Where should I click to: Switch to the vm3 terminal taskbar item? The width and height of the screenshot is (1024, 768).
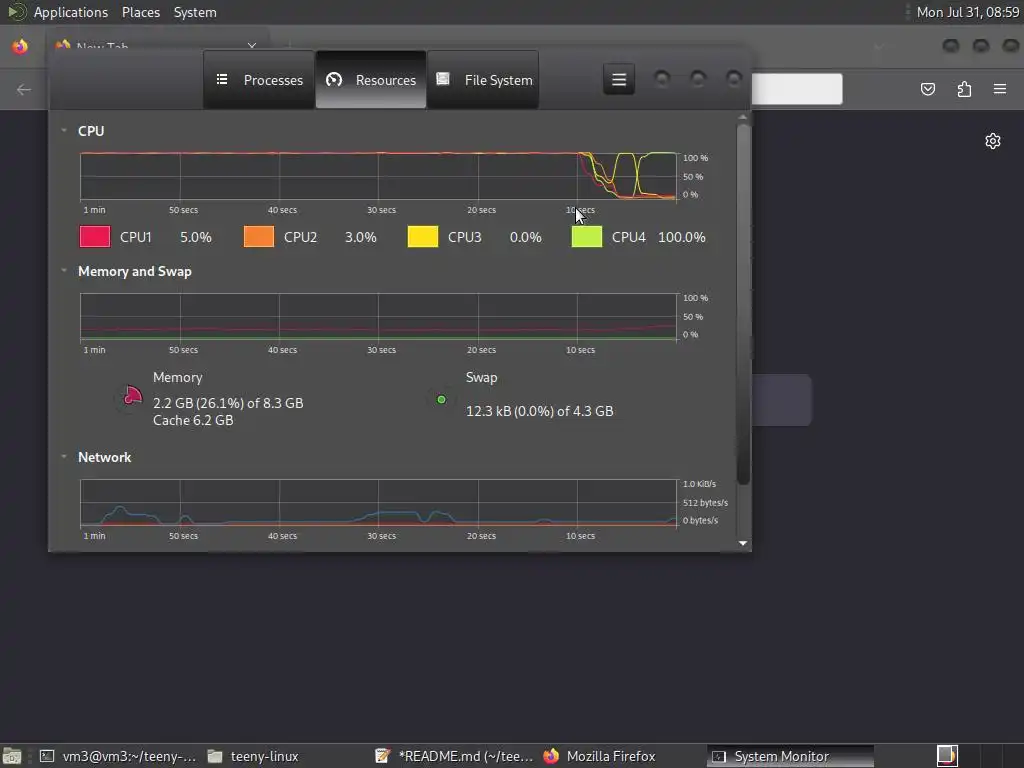118,756
